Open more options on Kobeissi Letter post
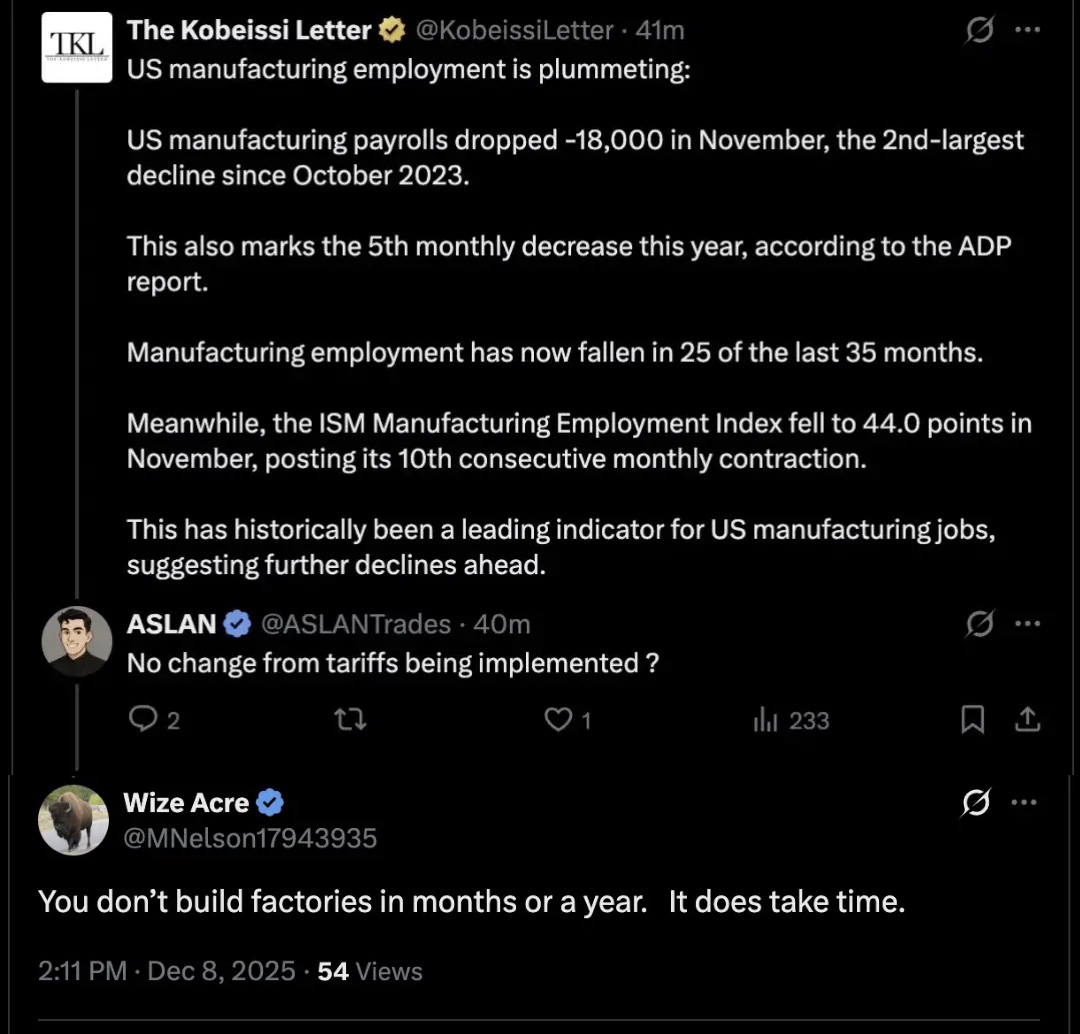This screenshot has width=1080, height=1034. [1027, 31]
